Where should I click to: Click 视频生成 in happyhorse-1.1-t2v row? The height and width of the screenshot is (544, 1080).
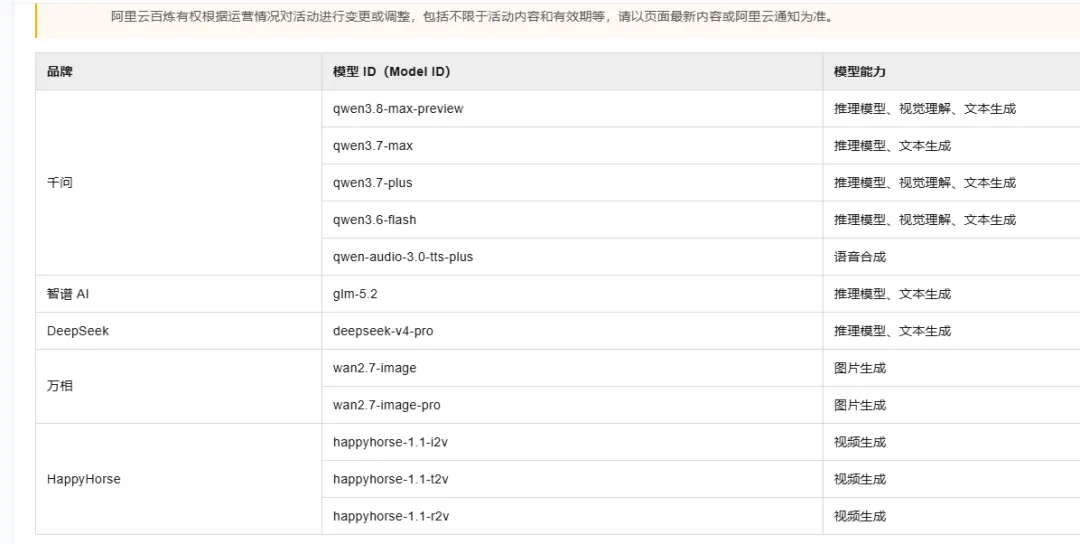pyautogui.click(x=860, y=479)
